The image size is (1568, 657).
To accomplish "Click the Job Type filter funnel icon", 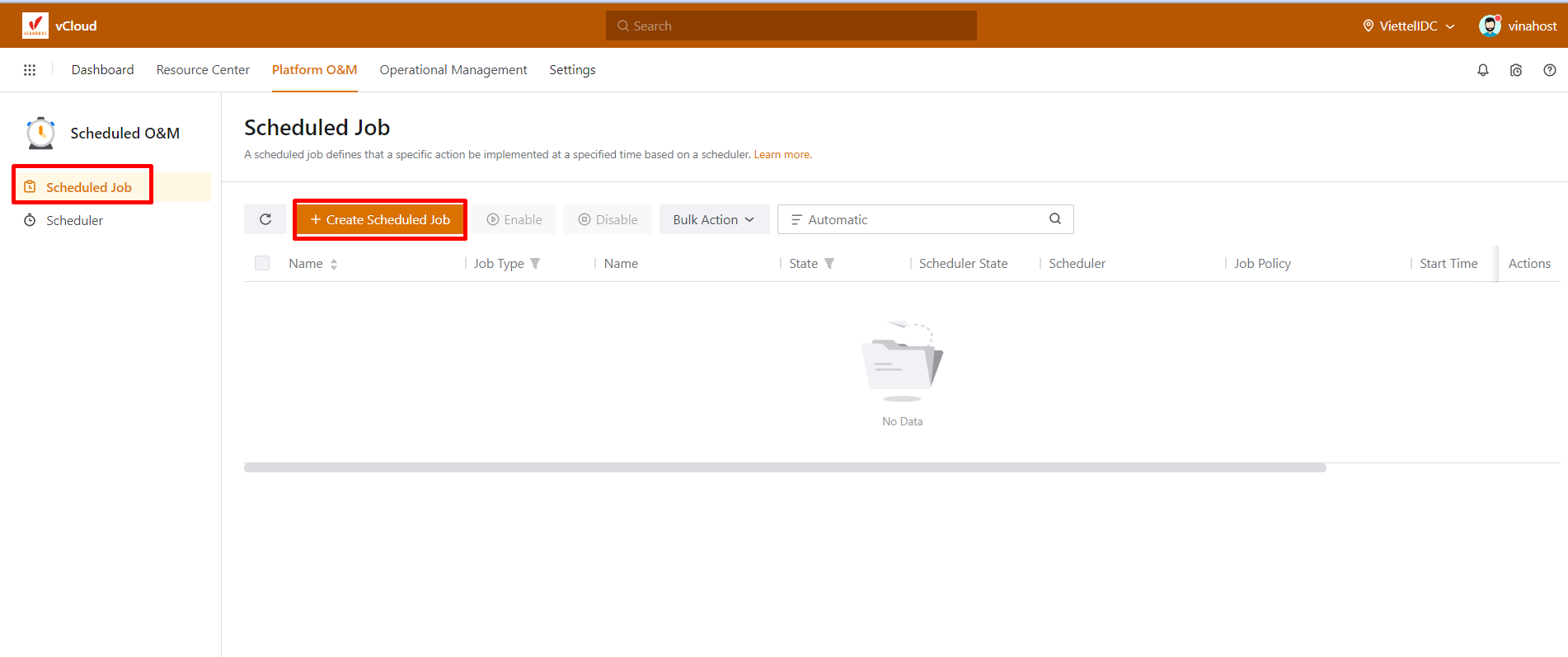I will pos(535,264).
